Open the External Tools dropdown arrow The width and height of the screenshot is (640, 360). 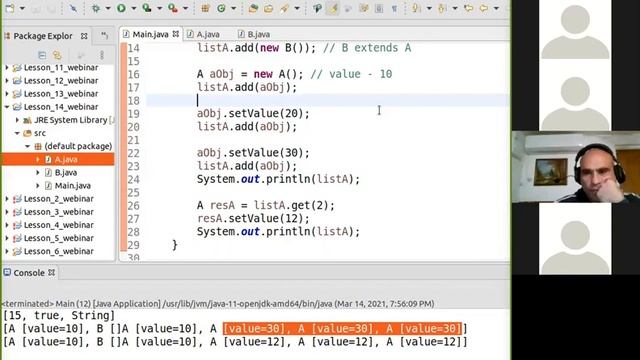pyautogui.click(x=185, y=8)
